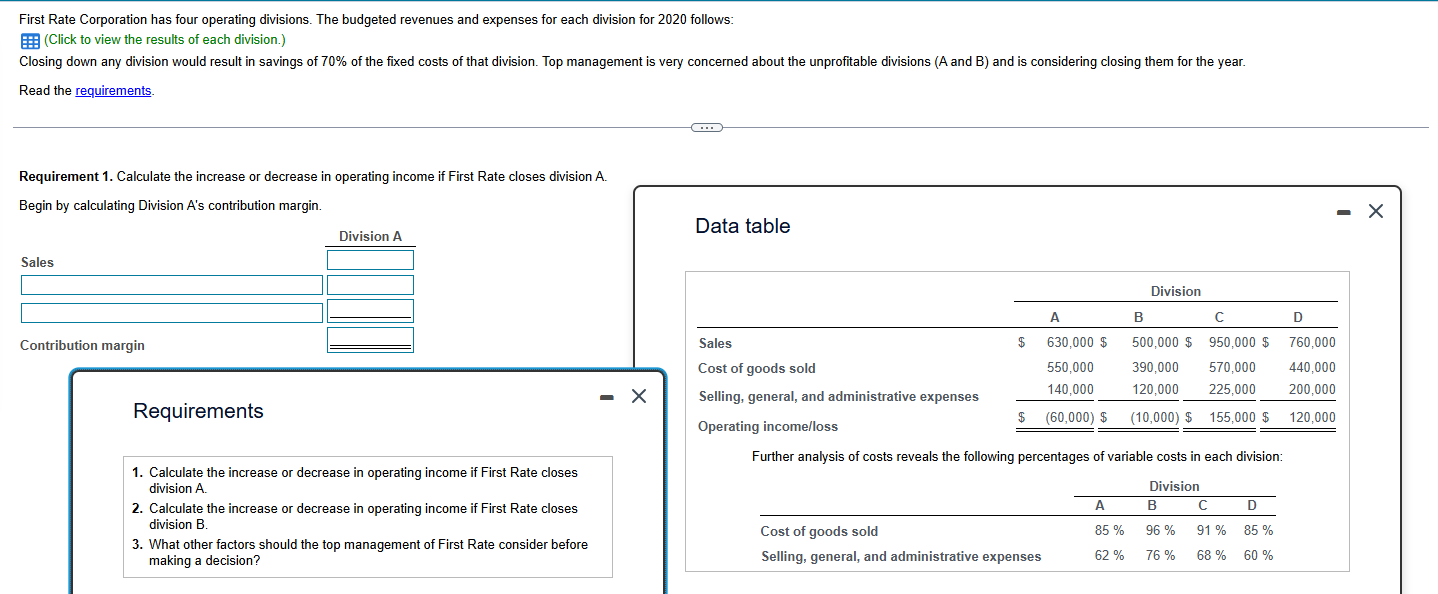Close the Requirements popup
1438x594 pixels.
click(639, 396)
